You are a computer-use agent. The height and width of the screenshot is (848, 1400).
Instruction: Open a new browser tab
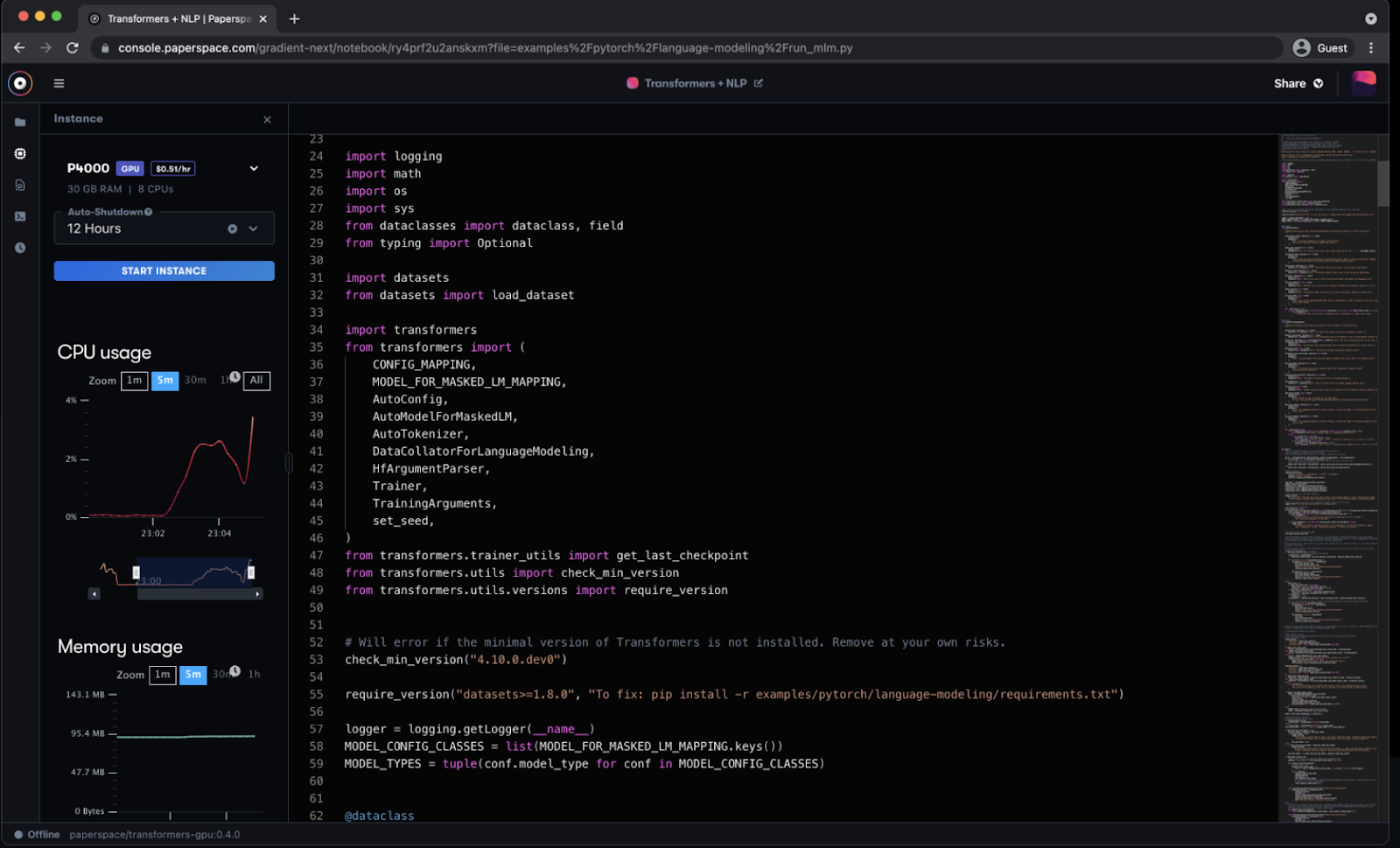[294, 18]
